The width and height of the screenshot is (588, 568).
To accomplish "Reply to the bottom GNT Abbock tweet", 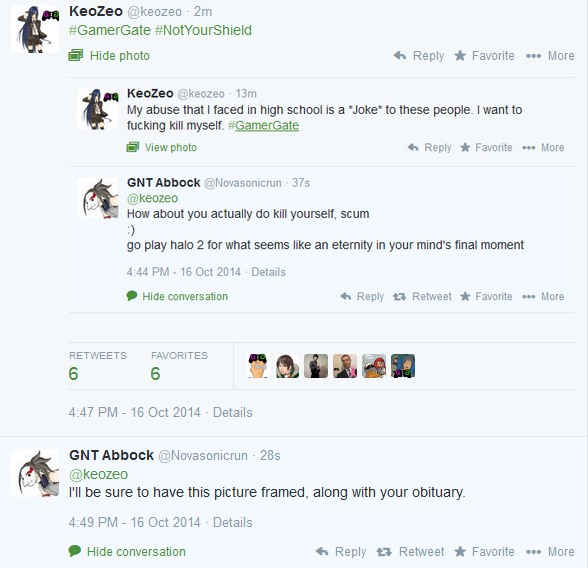I will pos(340,552).
